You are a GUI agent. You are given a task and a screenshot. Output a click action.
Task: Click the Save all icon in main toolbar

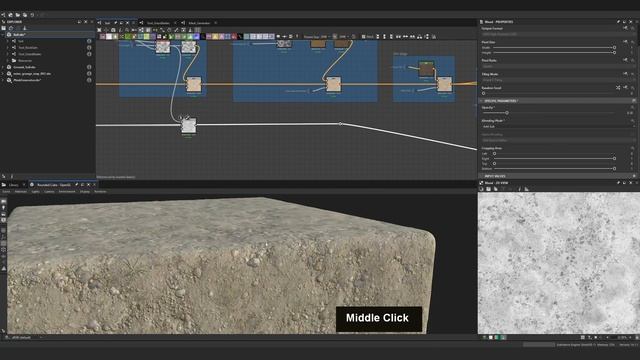(25, 15)
